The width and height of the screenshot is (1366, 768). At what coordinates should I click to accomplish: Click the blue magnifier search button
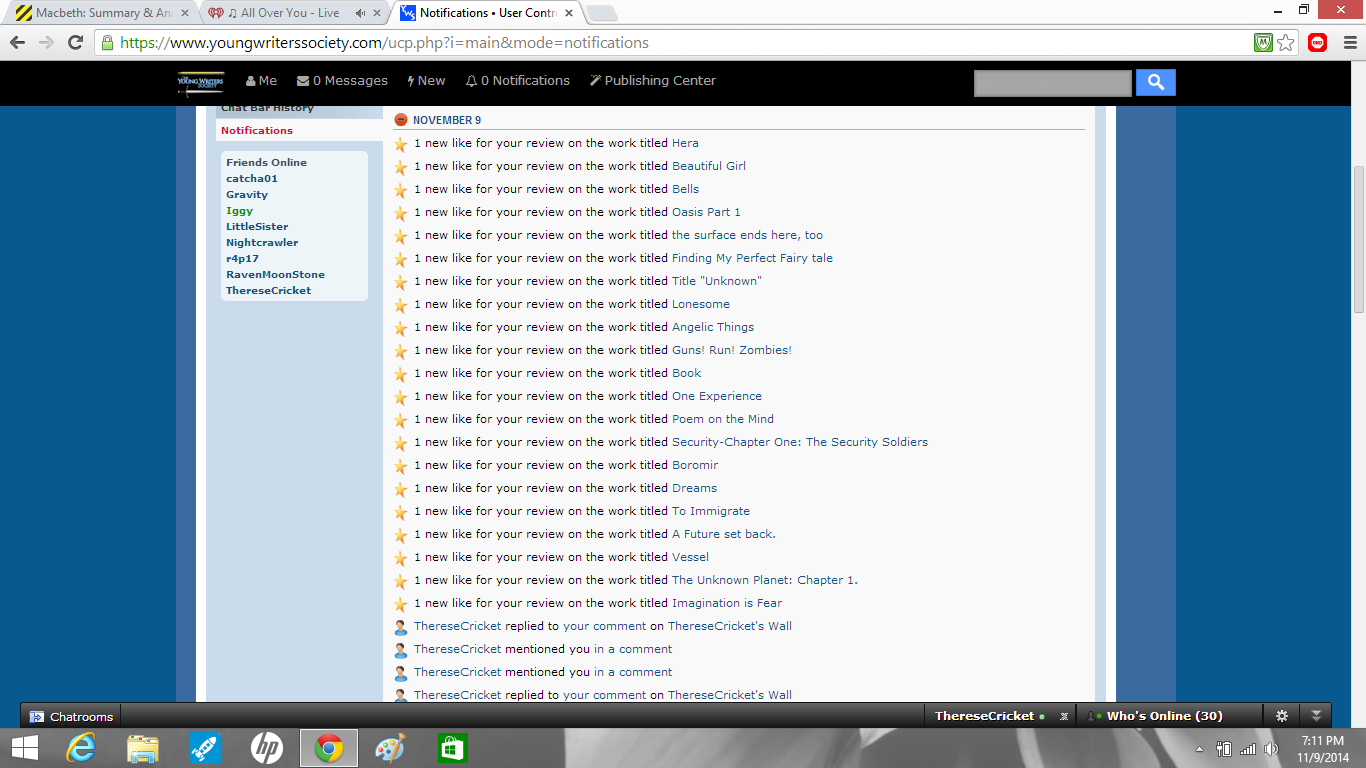(x=1156, y=83)
